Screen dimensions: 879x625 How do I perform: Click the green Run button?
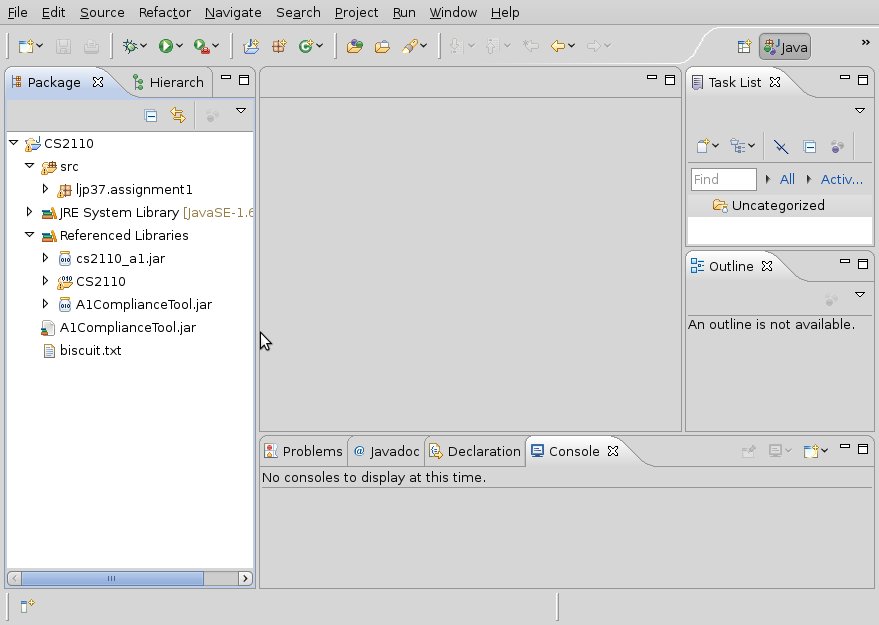pyautogui.click(x=165, y=46)
